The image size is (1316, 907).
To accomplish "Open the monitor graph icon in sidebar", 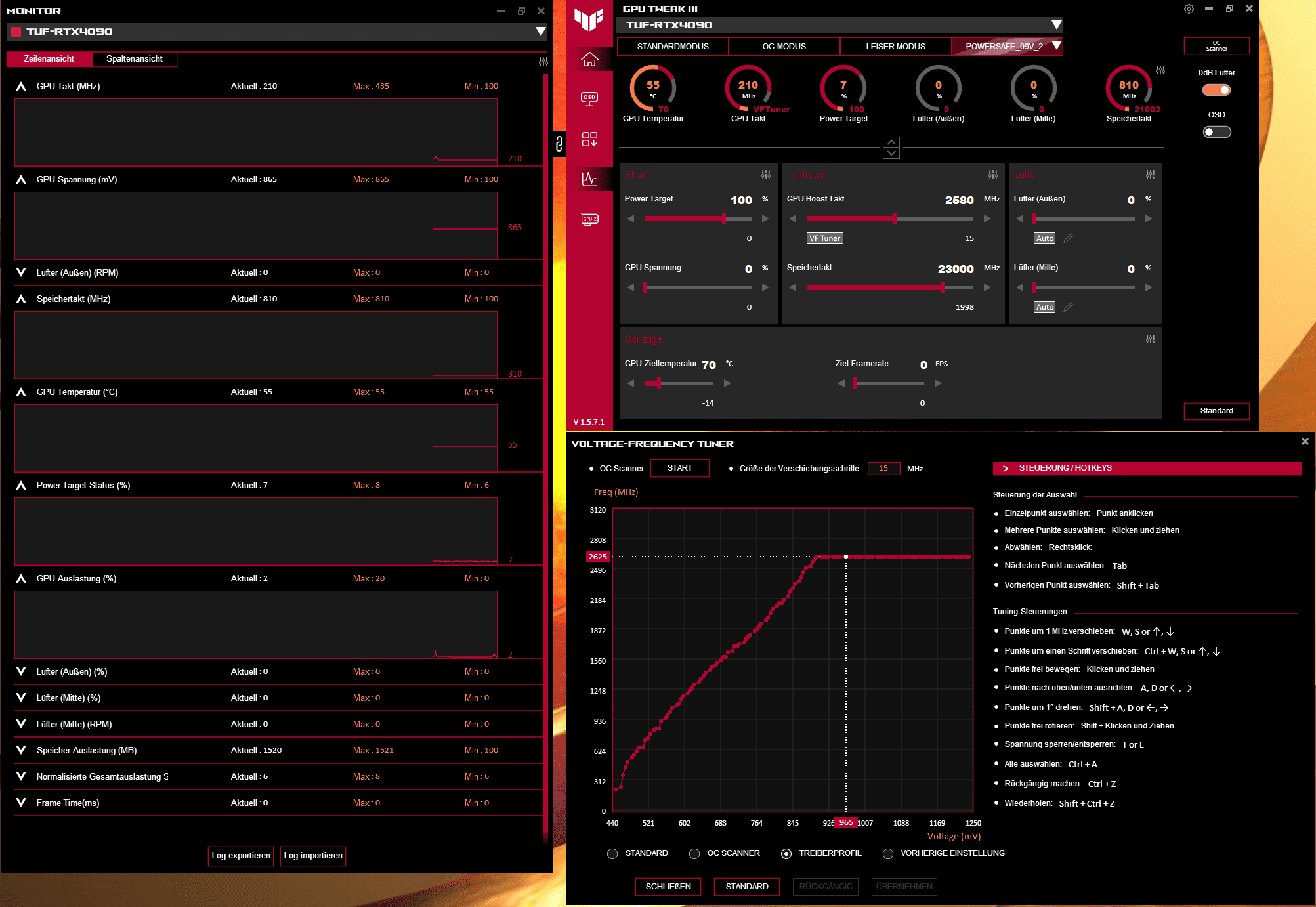I will 589,179.
